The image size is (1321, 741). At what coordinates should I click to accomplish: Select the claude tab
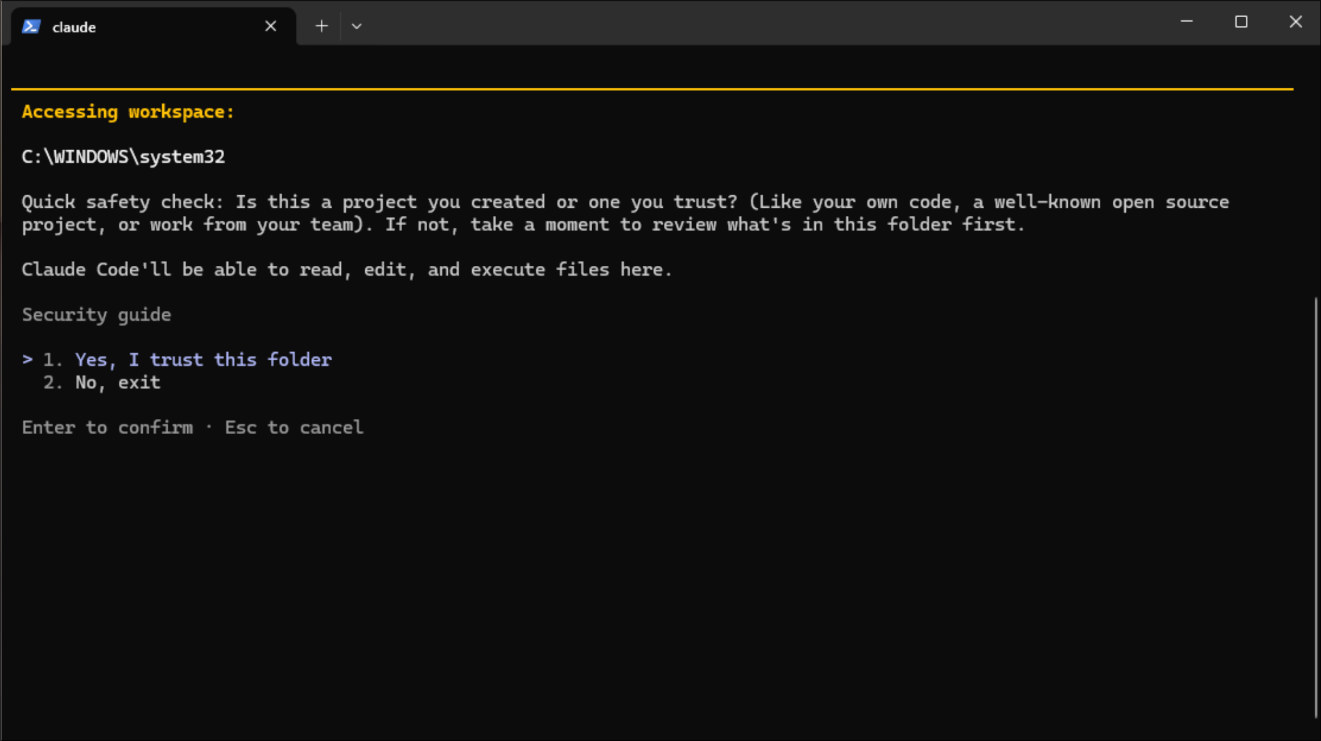click(153, 27)
